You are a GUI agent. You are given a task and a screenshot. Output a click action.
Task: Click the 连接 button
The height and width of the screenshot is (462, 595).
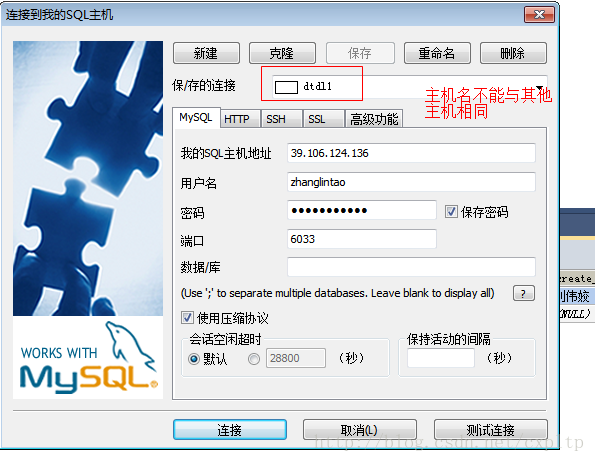(230, 430)
